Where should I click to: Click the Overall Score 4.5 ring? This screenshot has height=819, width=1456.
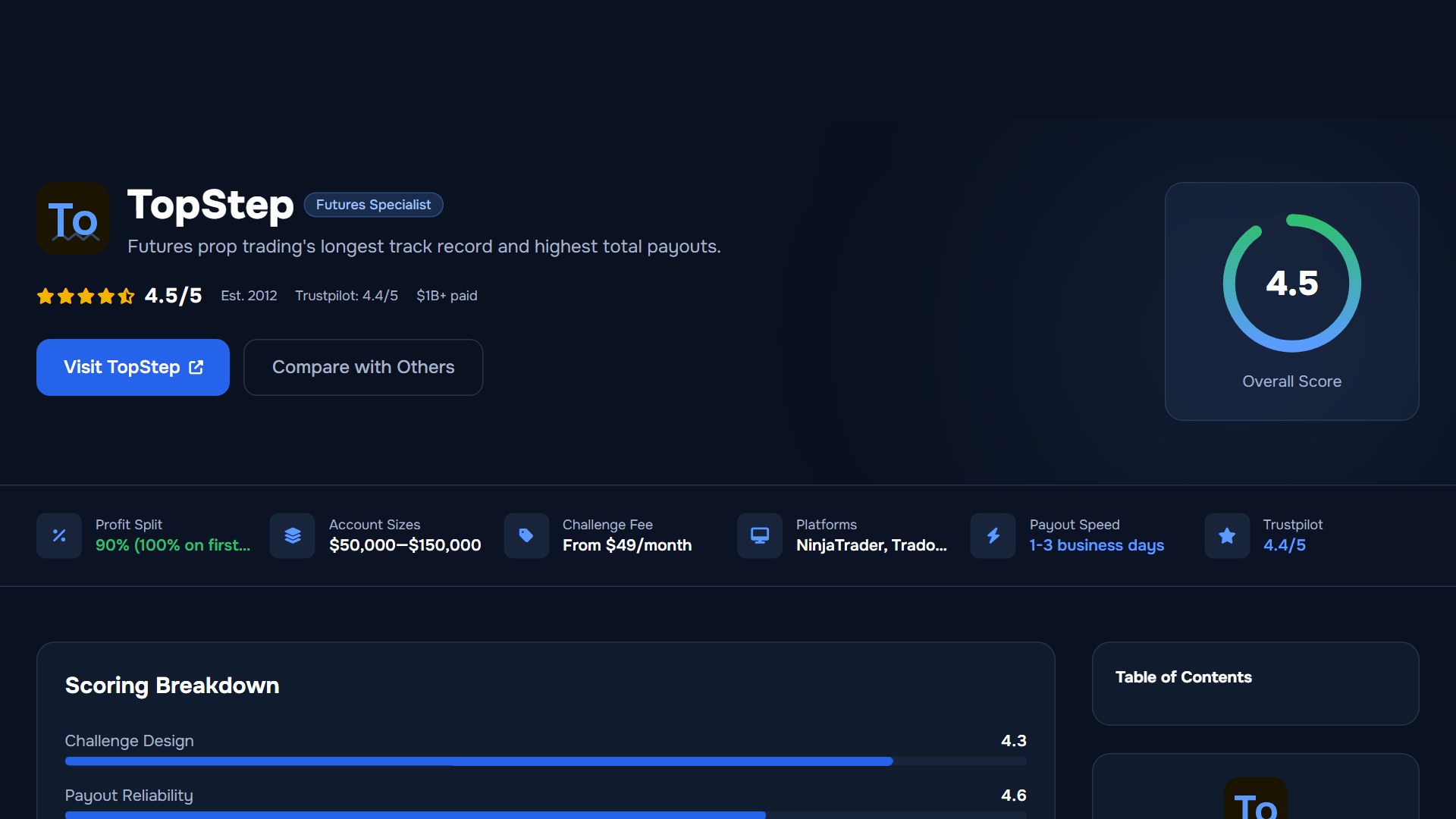coord(1292,283)
